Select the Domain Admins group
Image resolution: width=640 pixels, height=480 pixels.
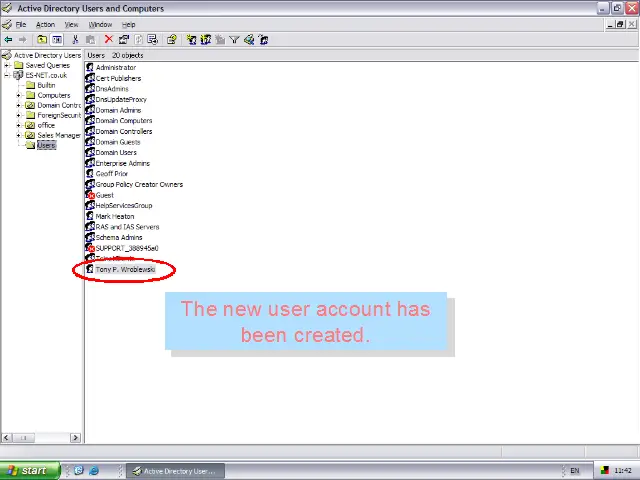coord(118,110)
